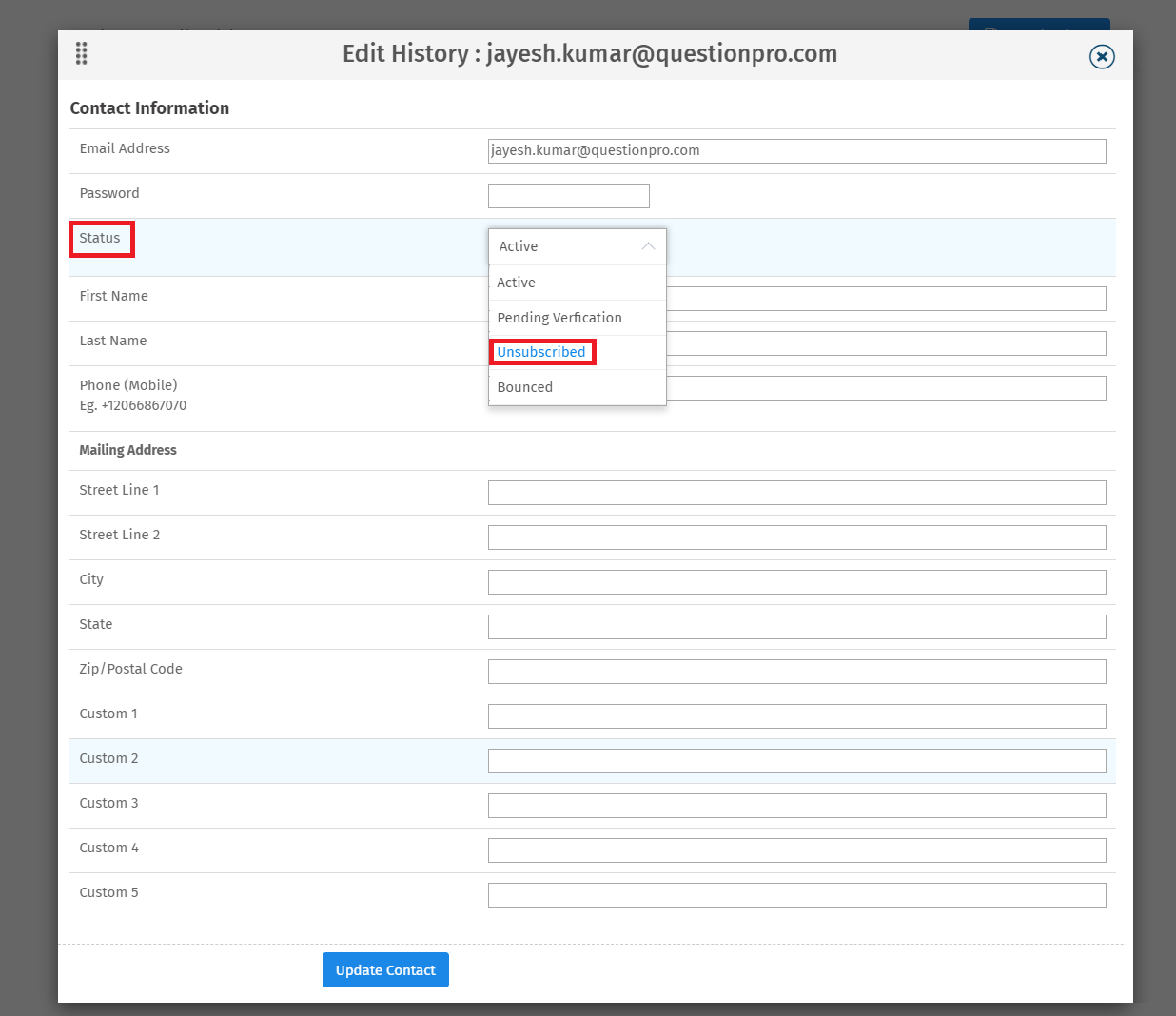Click the collapse chevron inside the Status combo box

pos(648,246)
